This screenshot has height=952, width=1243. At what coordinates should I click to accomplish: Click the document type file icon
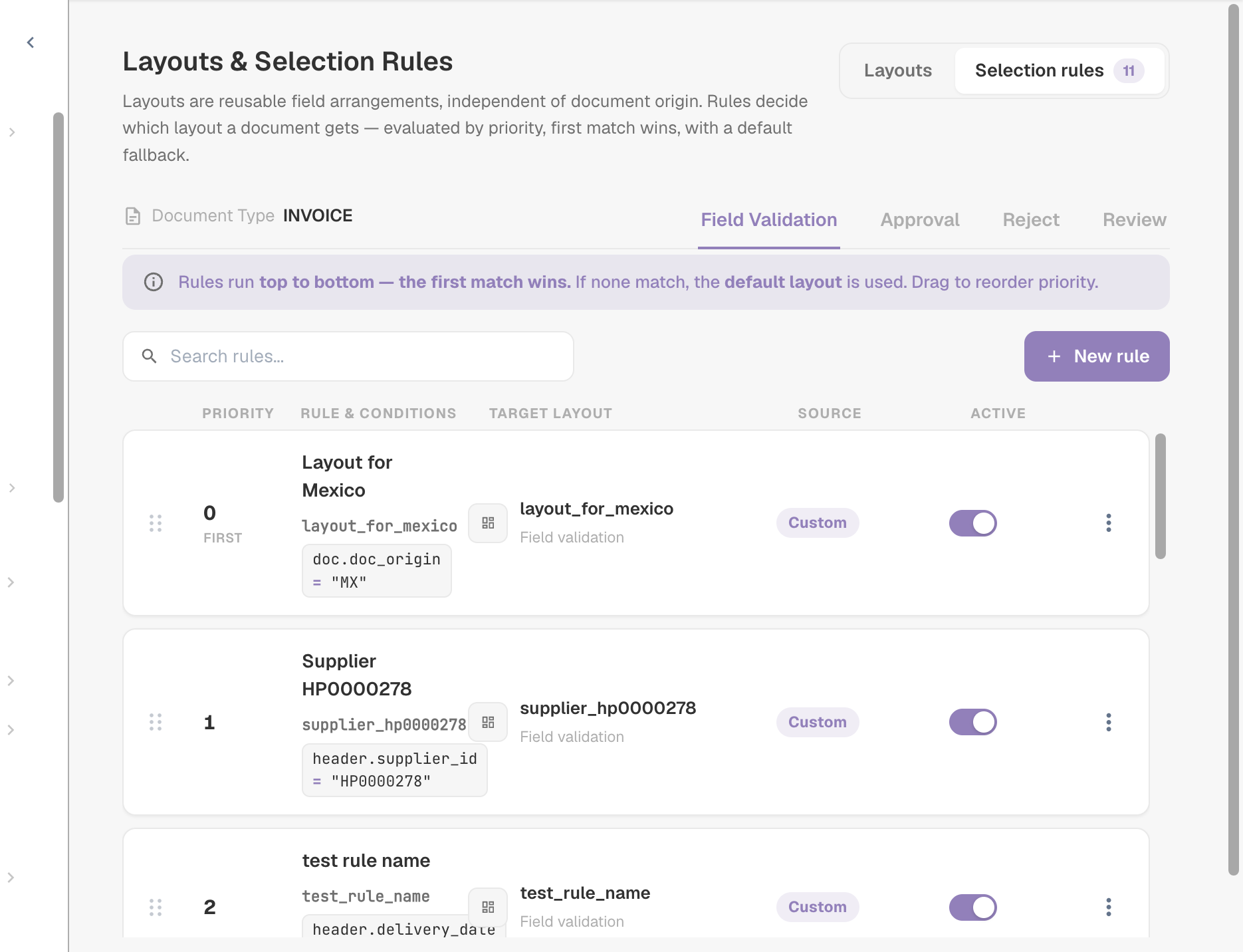click(133, 216)
